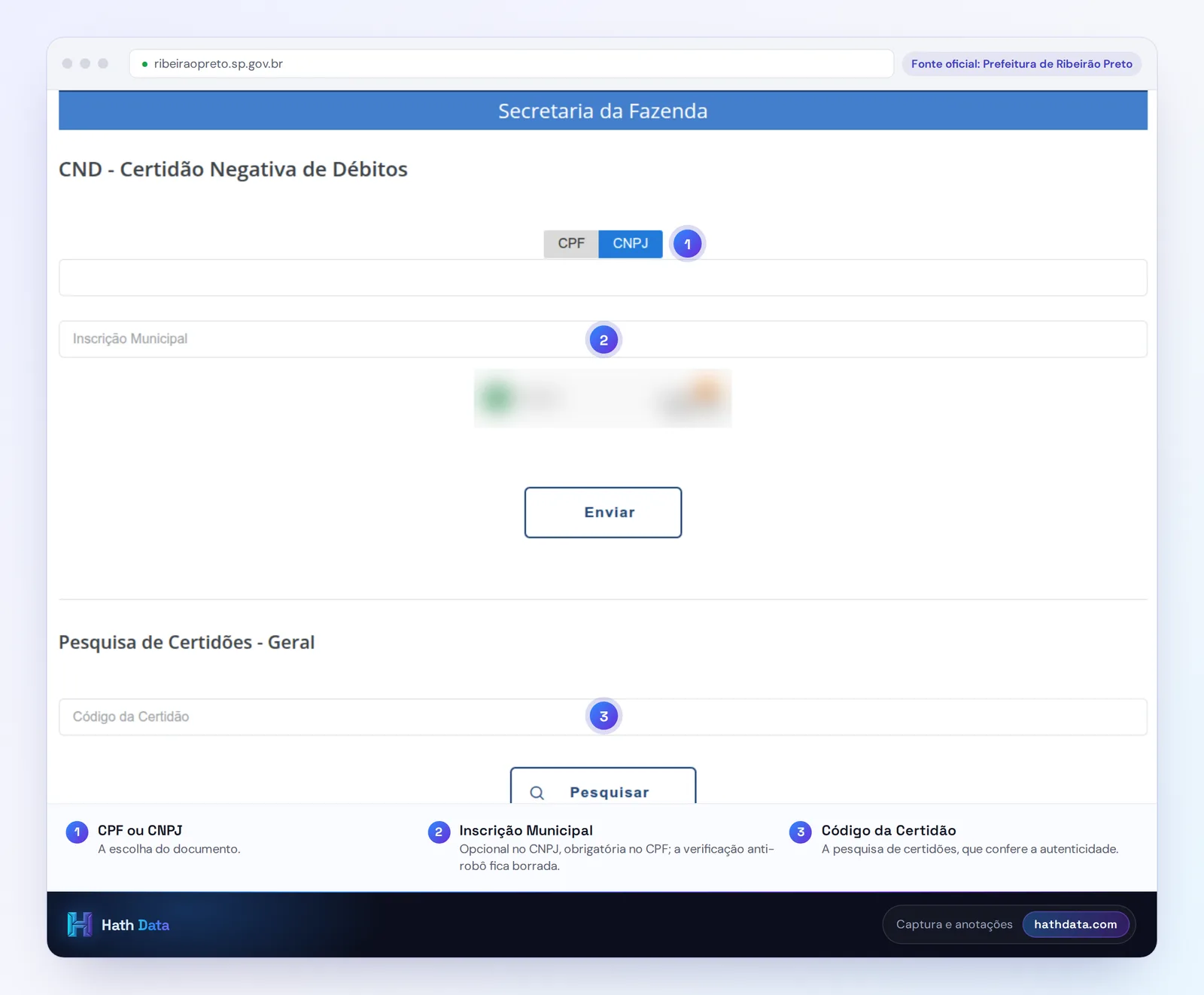The height and width of the screenshot is (995, 1204).
Task: Click the Enviar button
Action: pos(603,513)
